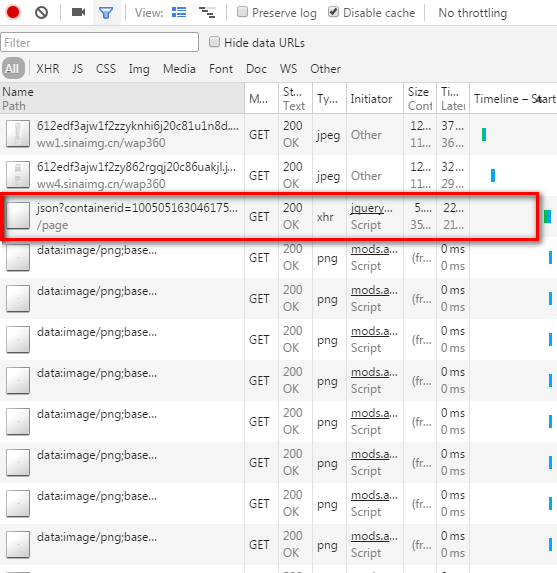
Task: Clear the network log
Action: pyautogui.click(x=41, y=13)
